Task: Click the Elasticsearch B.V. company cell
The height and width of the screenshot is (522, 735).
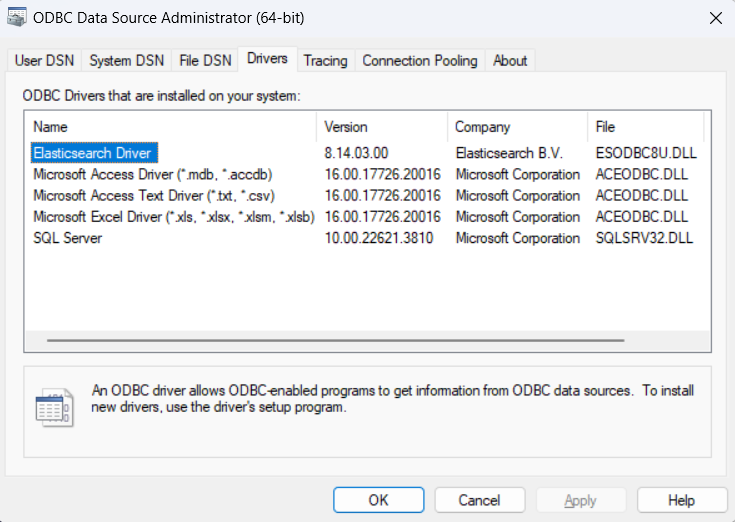Action: pos(509,153)
